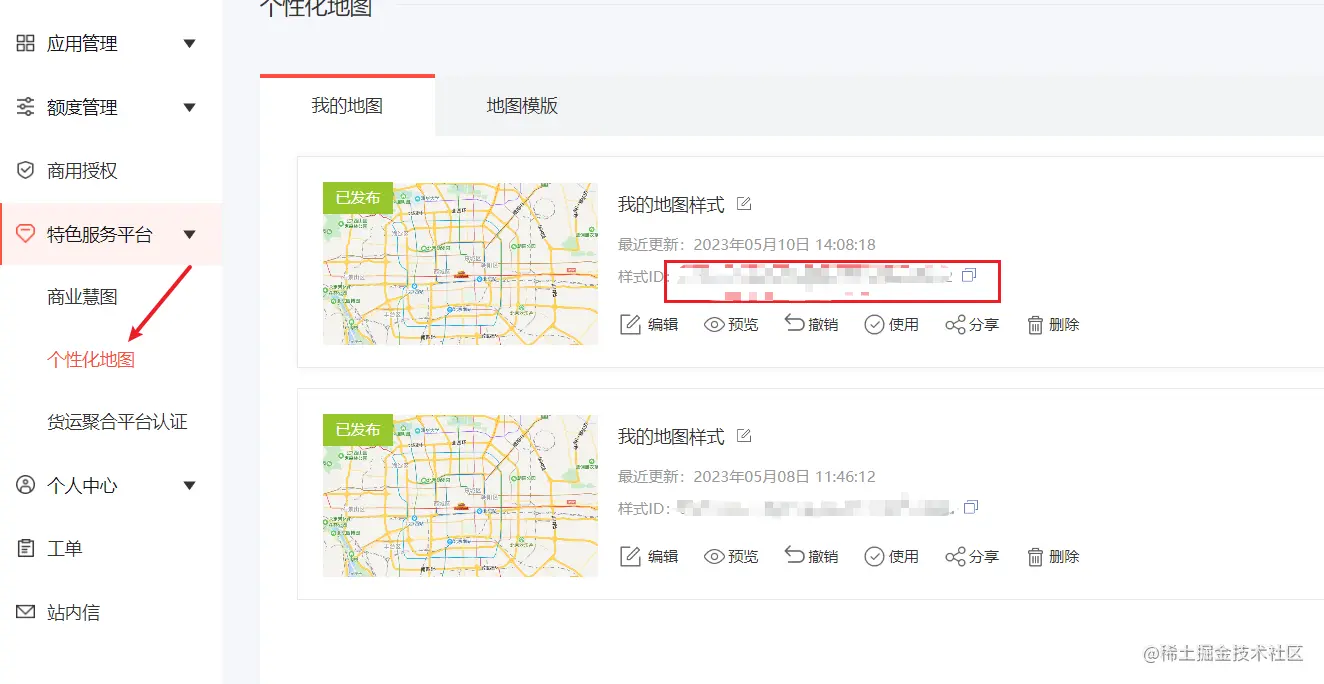Open the 工单 menu item
Image resolution: width=1324 pixels, height=684 pixels.
pos(65,549)
